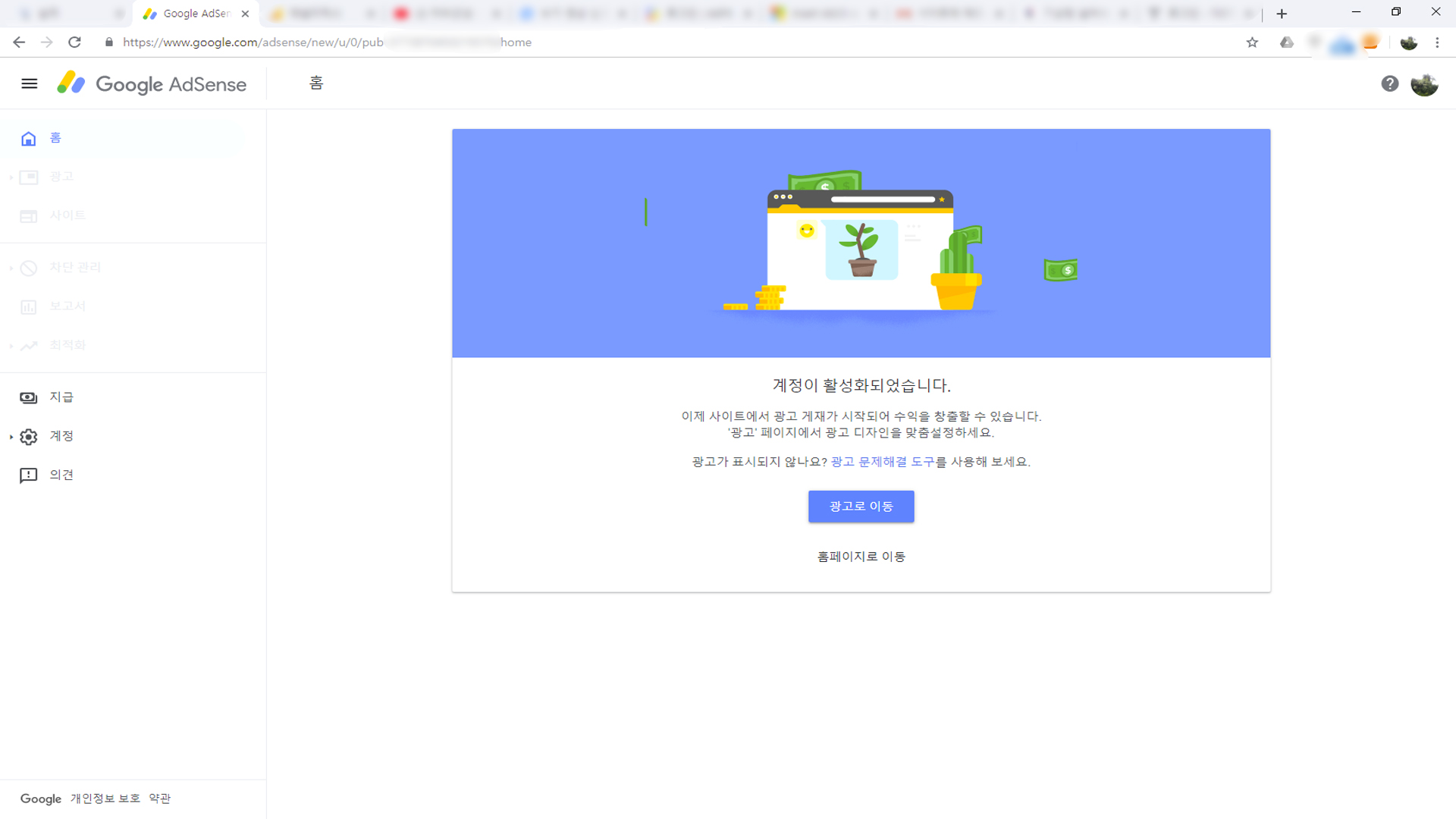The height and width of the screenshot is (819, 1456).
Task: Open a new browser tab
Action: pos(1282,14)
